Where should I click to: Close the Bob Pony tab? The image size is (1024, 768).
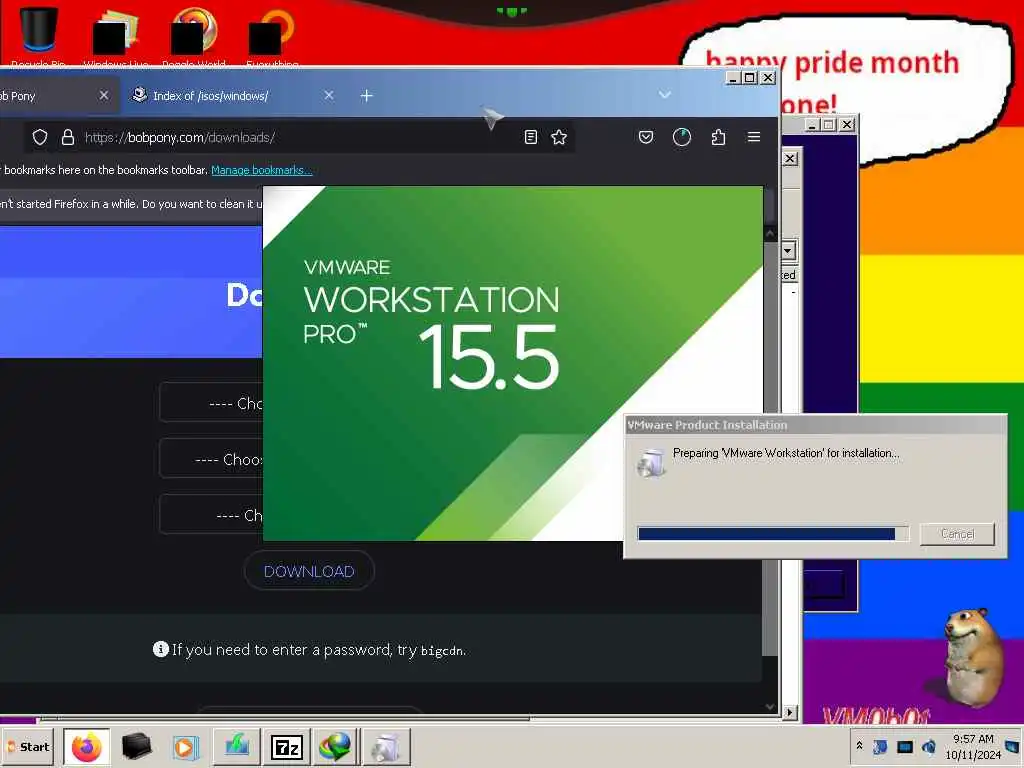coord(104,95)
